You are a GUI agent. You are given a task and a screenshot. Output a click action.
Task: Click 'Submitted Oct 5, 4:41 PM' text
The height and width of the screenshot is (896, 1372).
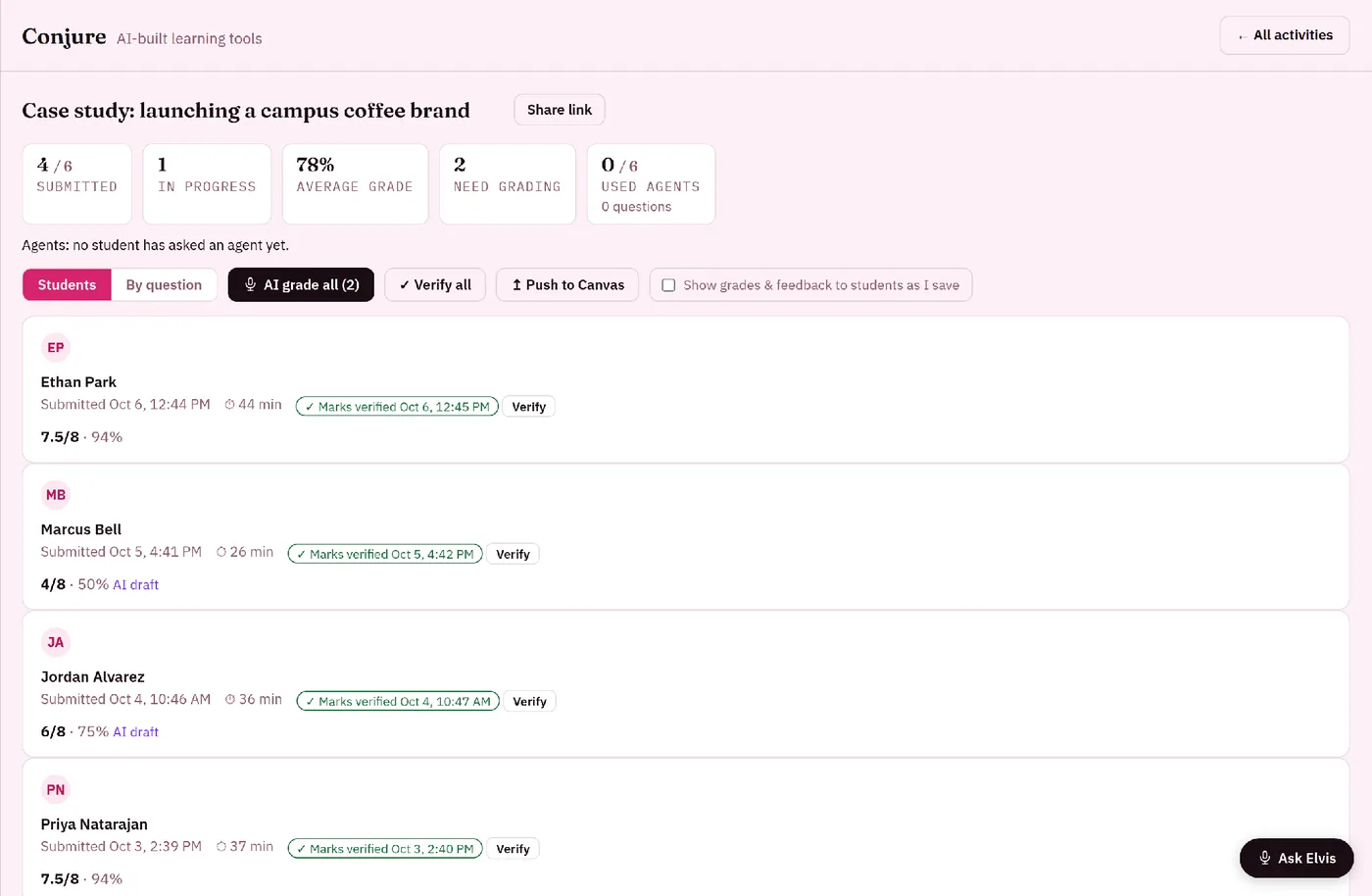click(x=122, y=552)
